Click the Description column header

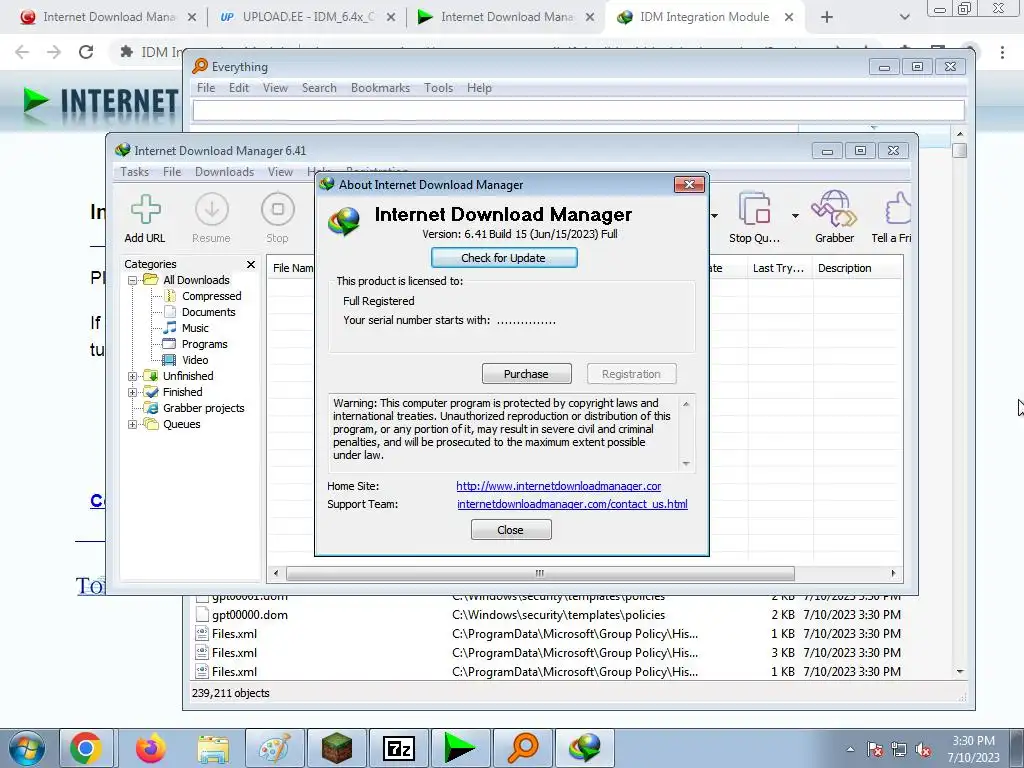pos(856,268)
